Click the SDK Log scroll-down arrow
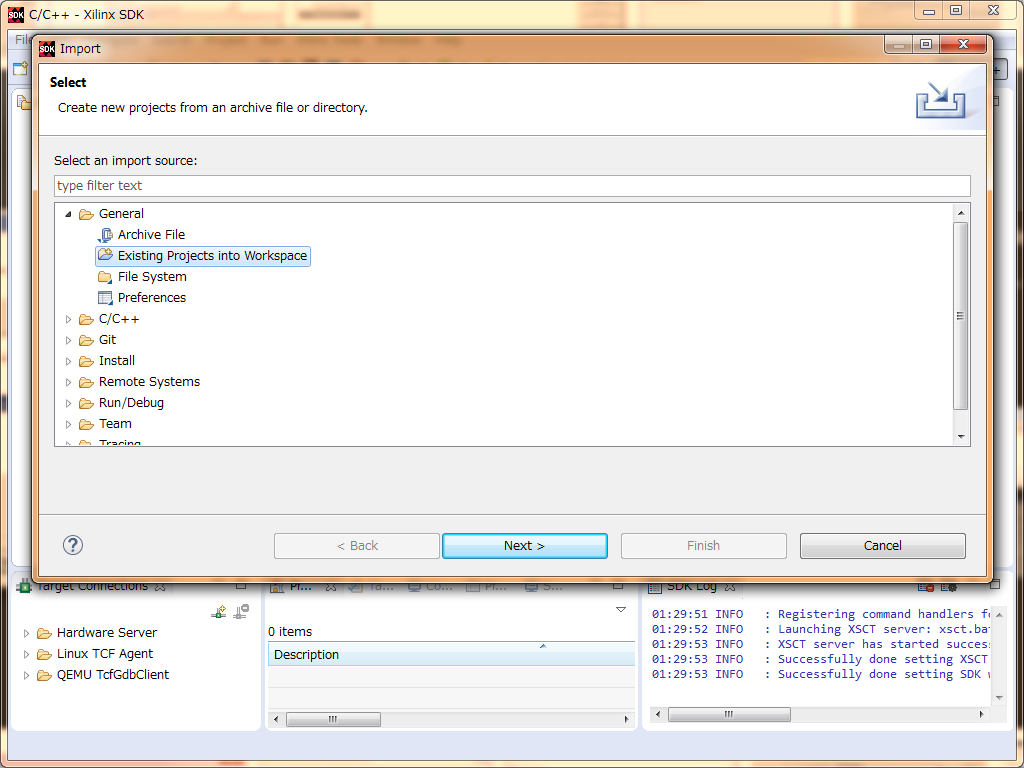This screenshot has width=1024, height=768. (999, 697)
